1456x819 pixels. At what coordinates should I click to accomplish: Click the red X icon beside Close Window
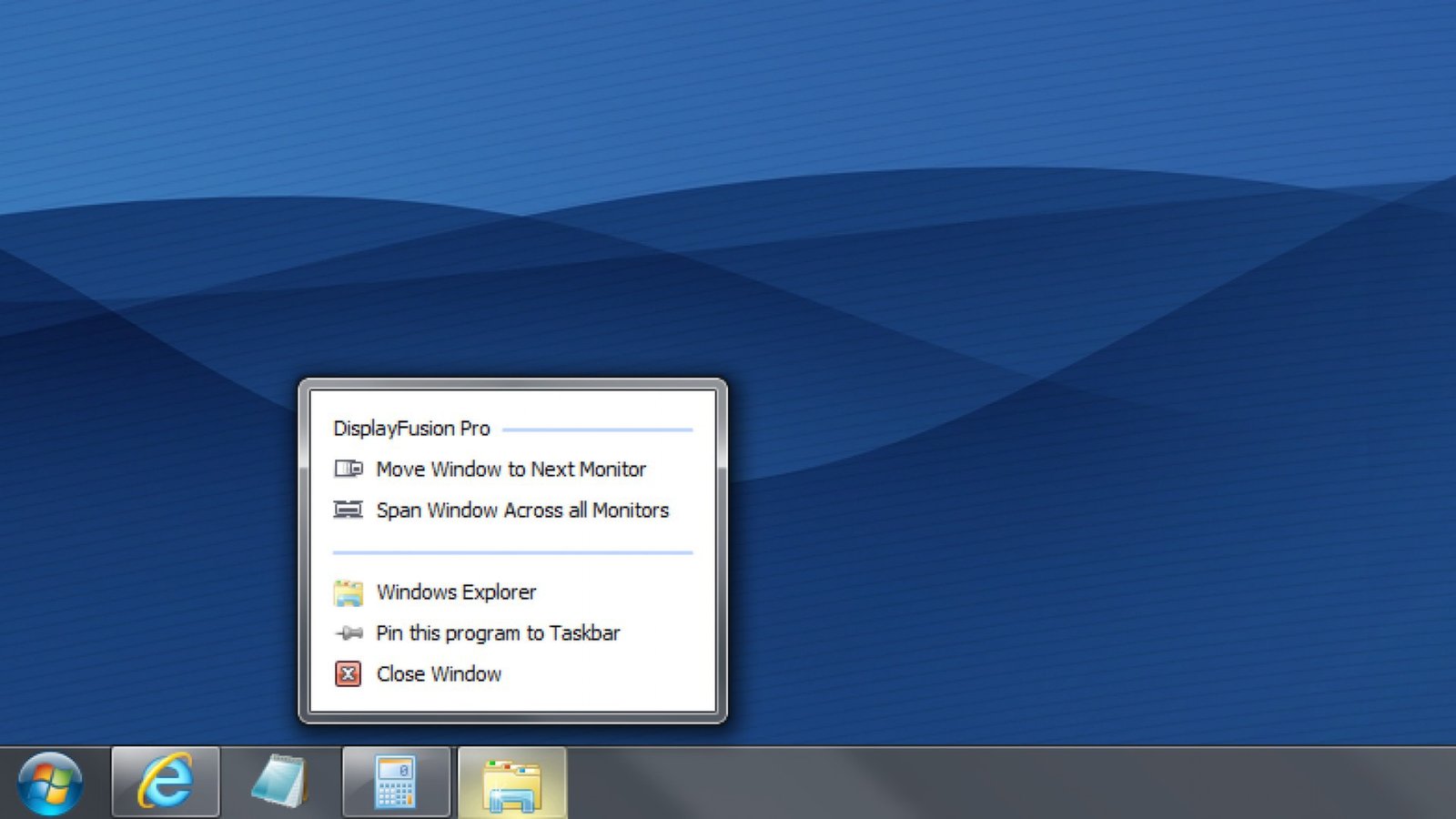348,674
